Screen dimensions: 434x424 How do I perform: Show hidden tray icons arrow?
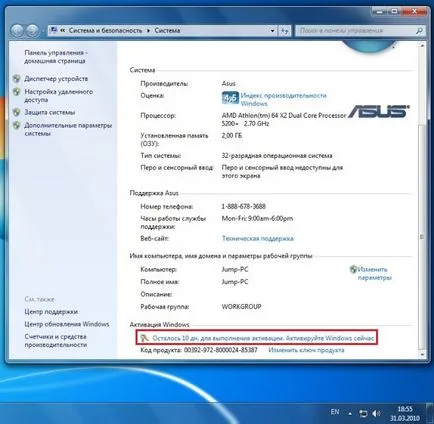coord(350,414)
